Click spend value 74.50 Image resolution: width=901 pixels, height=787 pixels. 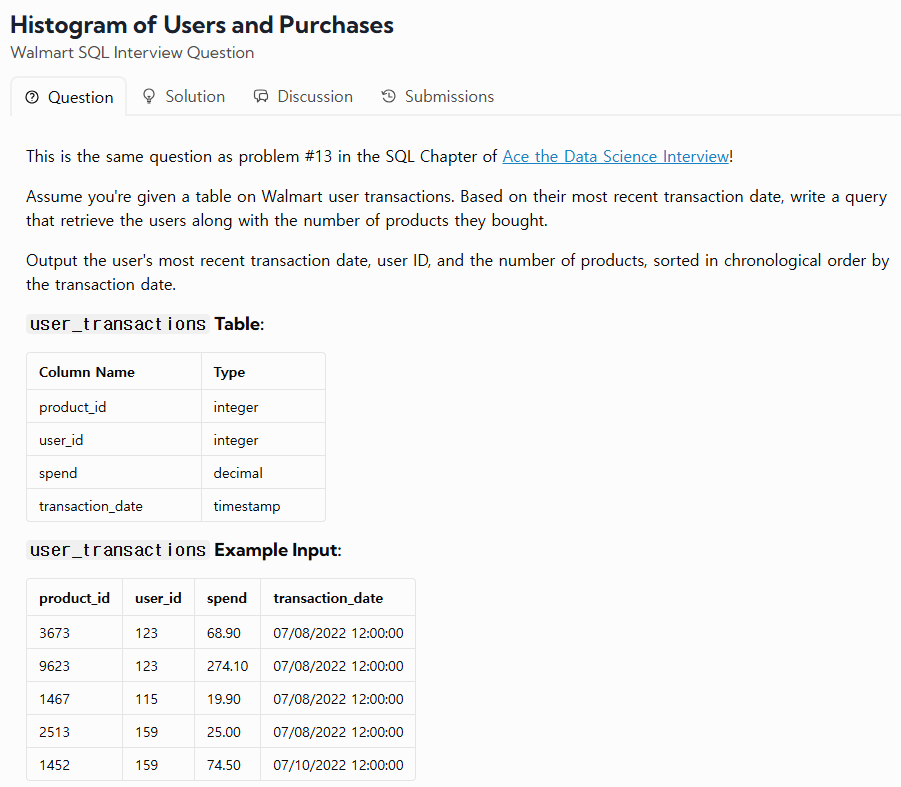pos(227,765)
